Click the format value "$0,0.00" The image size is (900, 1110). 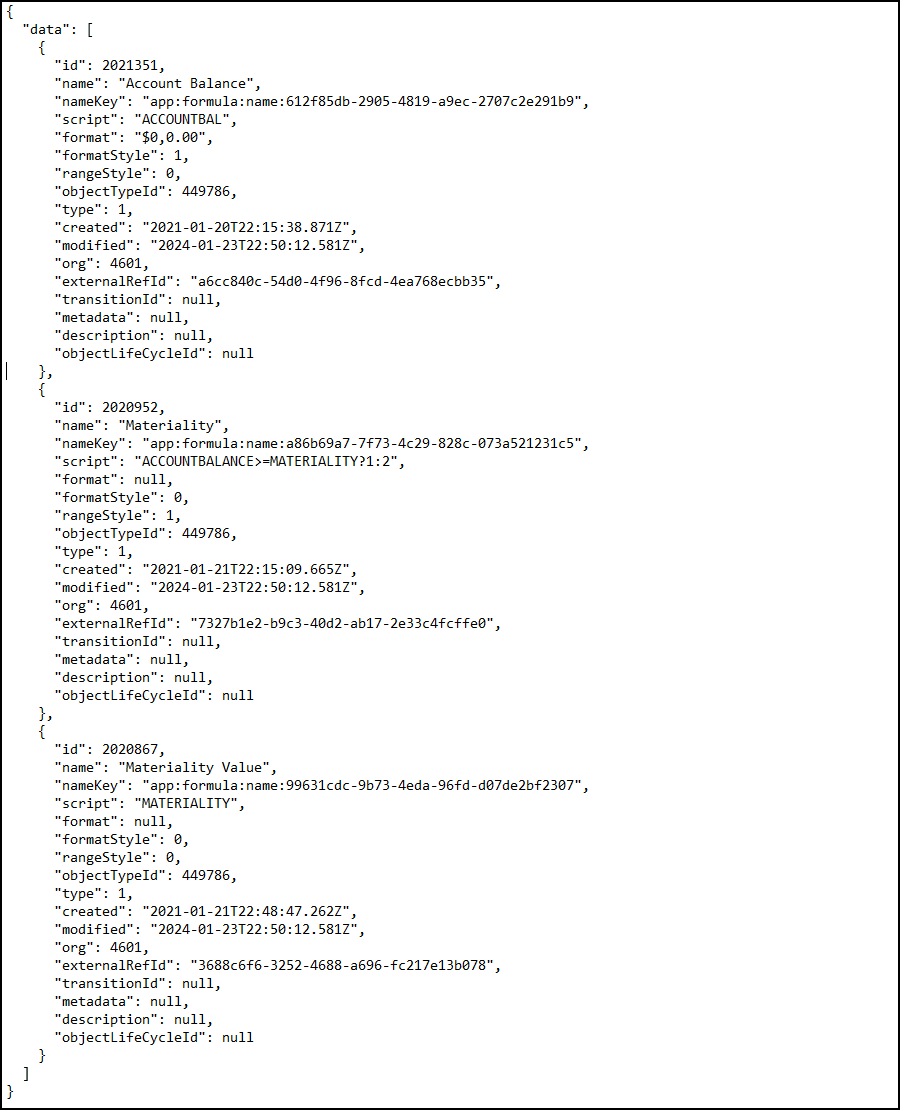coord(170,137)
